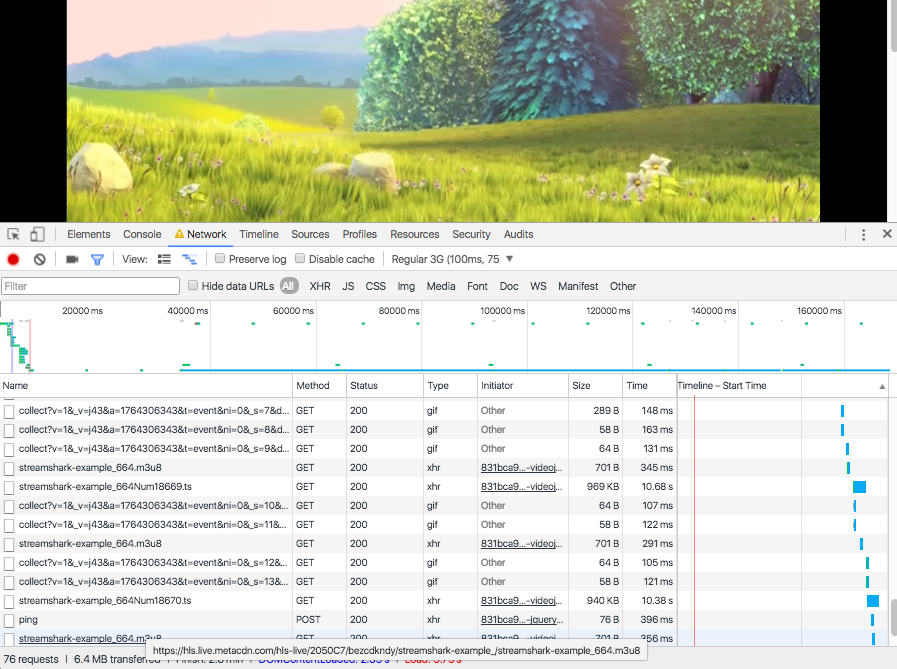
Task: Switch to the Sources tab
Action: point(310,234)
